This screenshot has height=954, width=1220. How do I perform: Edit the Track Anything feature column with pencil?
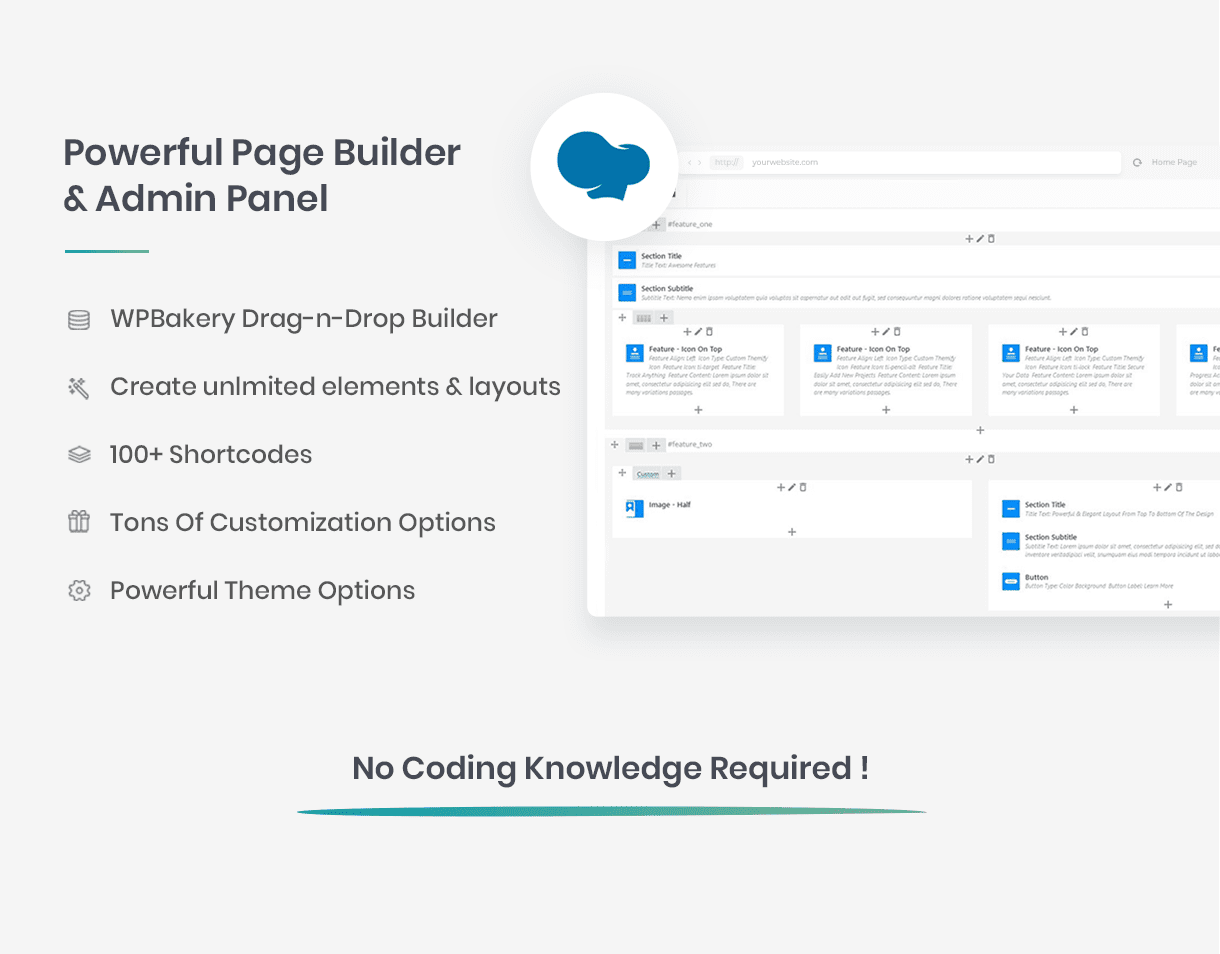coord(698,332)
